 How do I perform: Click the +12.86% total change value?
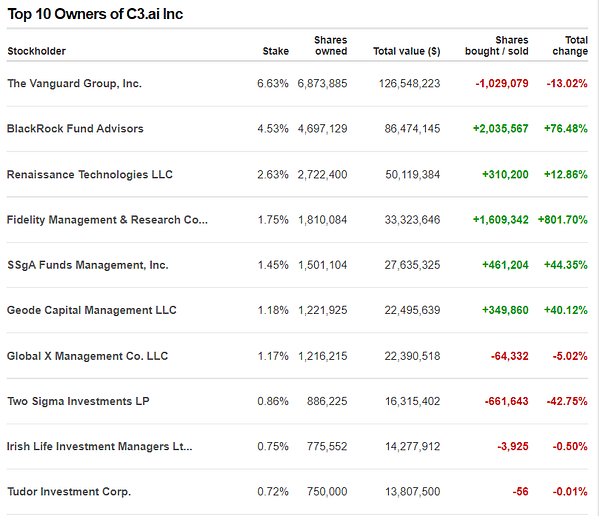(x=566, y=175)
